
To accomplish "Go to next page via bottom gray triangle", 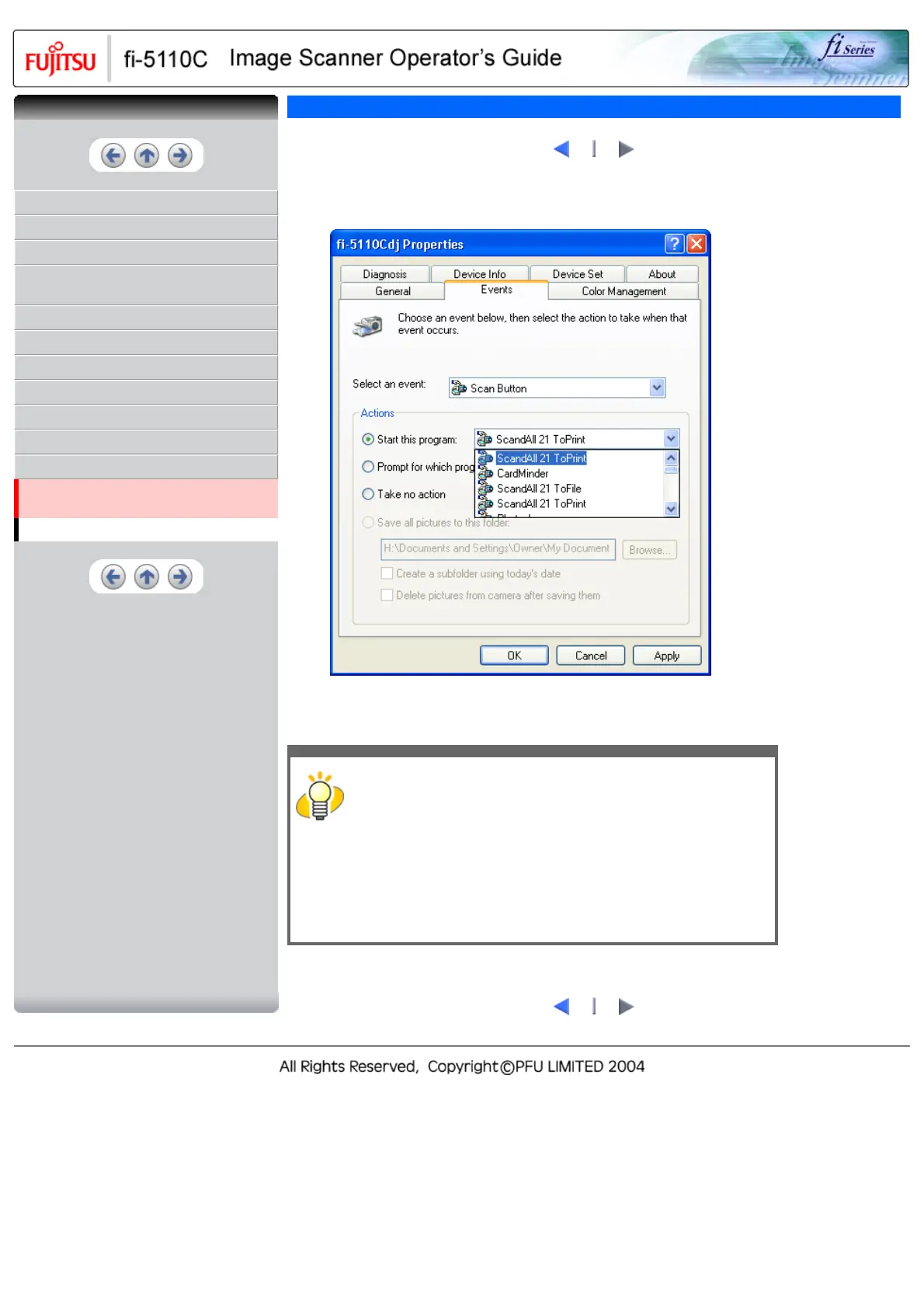I will pyautogui.click(x=626, y=1007).
